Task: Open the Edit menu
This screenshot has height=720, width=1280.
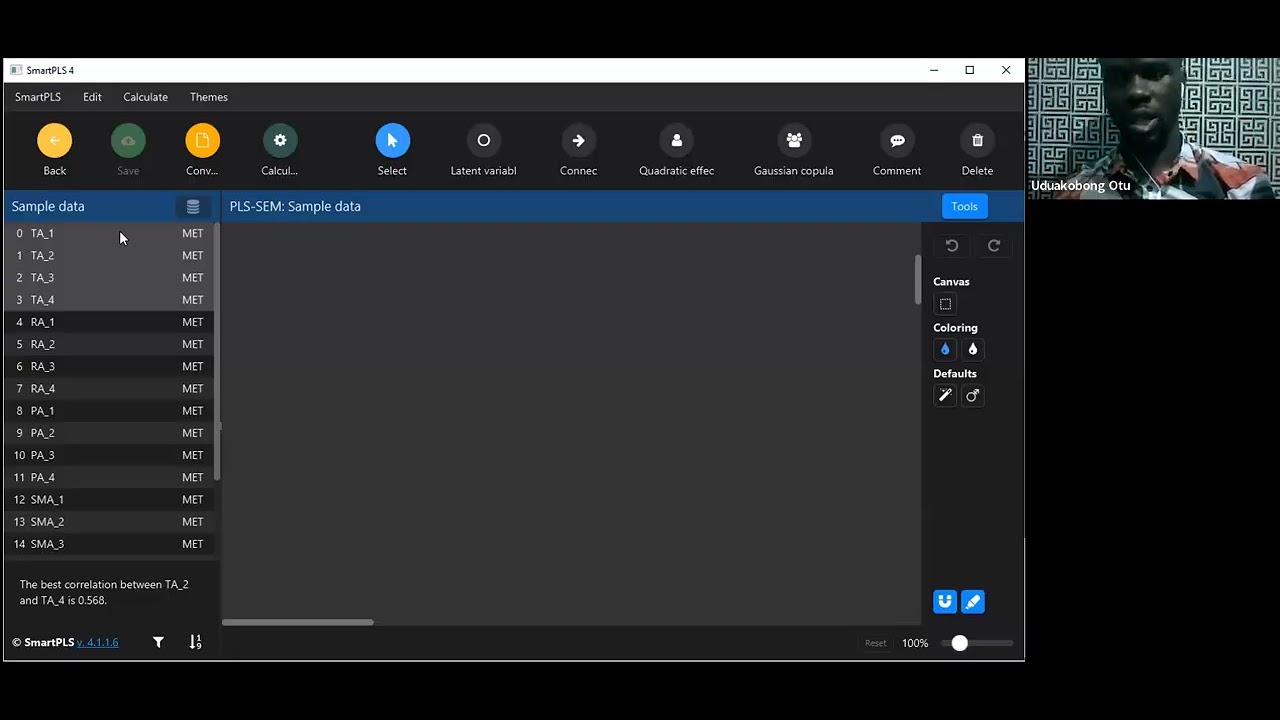Action: [x=92, y=97]
